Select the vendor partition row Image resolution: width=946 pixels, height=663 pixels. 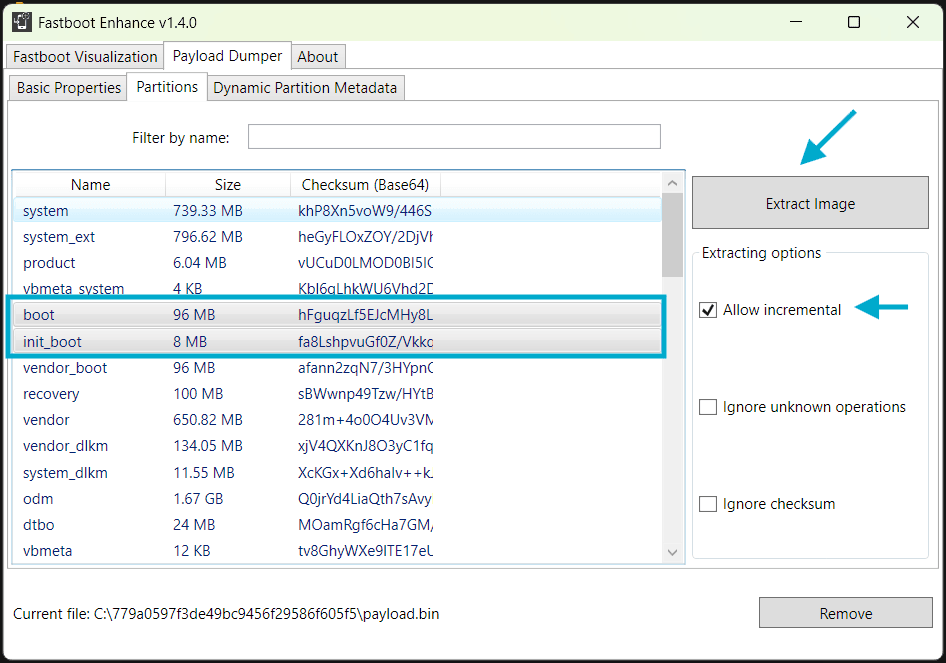tap(338, 419)
